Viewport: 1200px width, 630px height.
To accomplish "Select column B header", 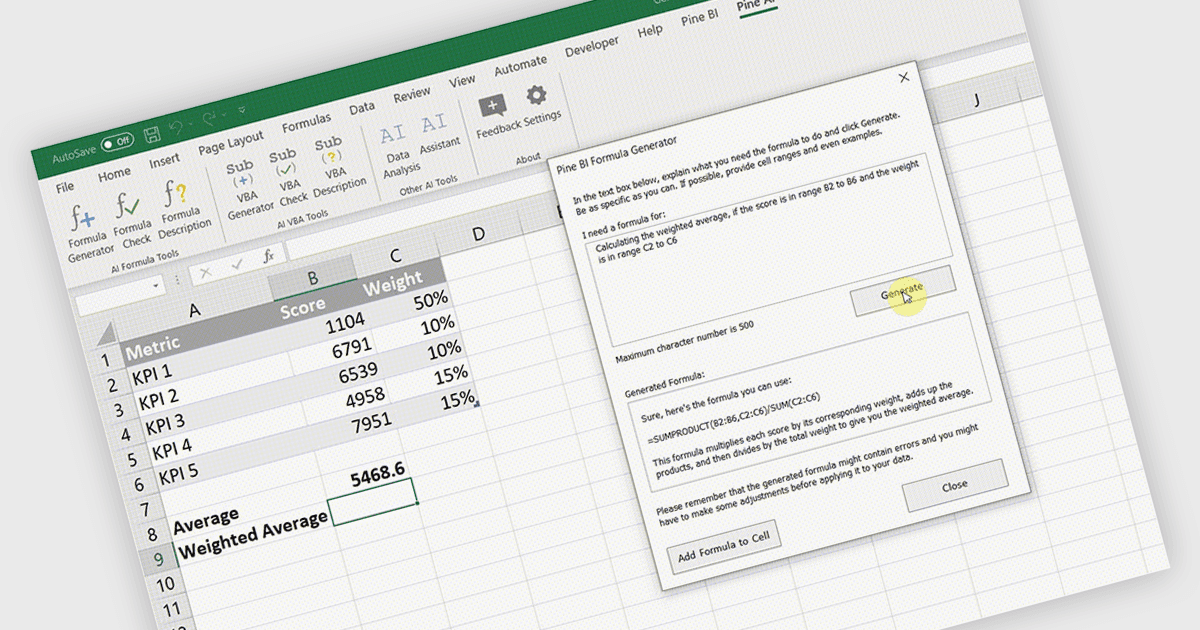I will click(313, 278).
